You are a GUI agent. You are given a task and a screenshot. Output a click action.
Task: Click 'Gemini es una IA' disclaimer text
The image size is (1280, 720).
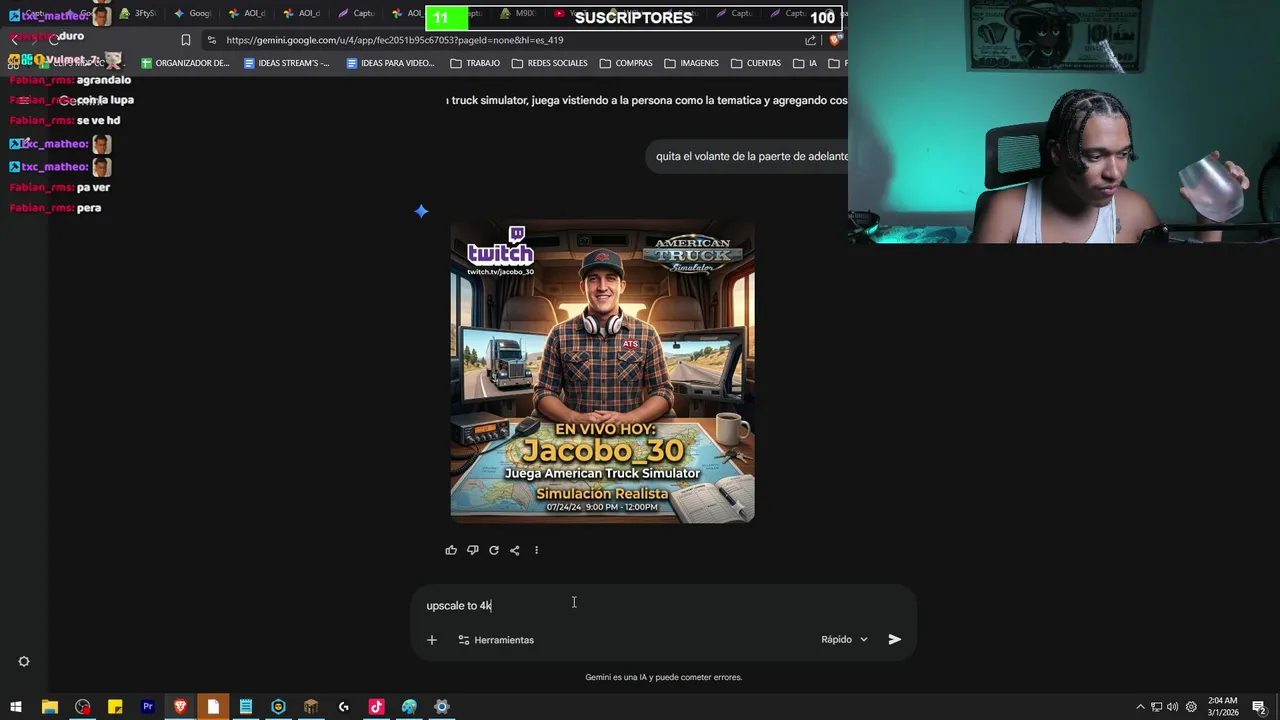pos(663,677)
